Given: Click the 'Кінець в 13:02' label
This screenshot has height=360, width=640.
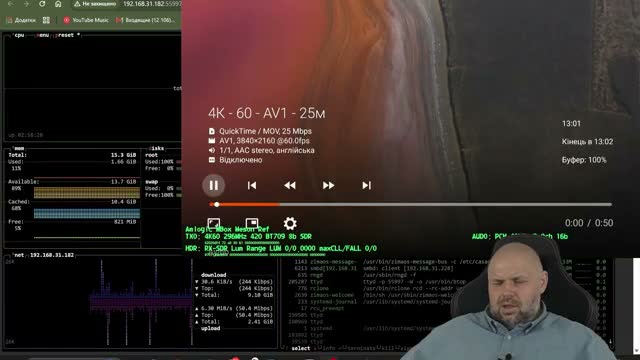Looking at the screenshot, I should click(x=587, y=142).
